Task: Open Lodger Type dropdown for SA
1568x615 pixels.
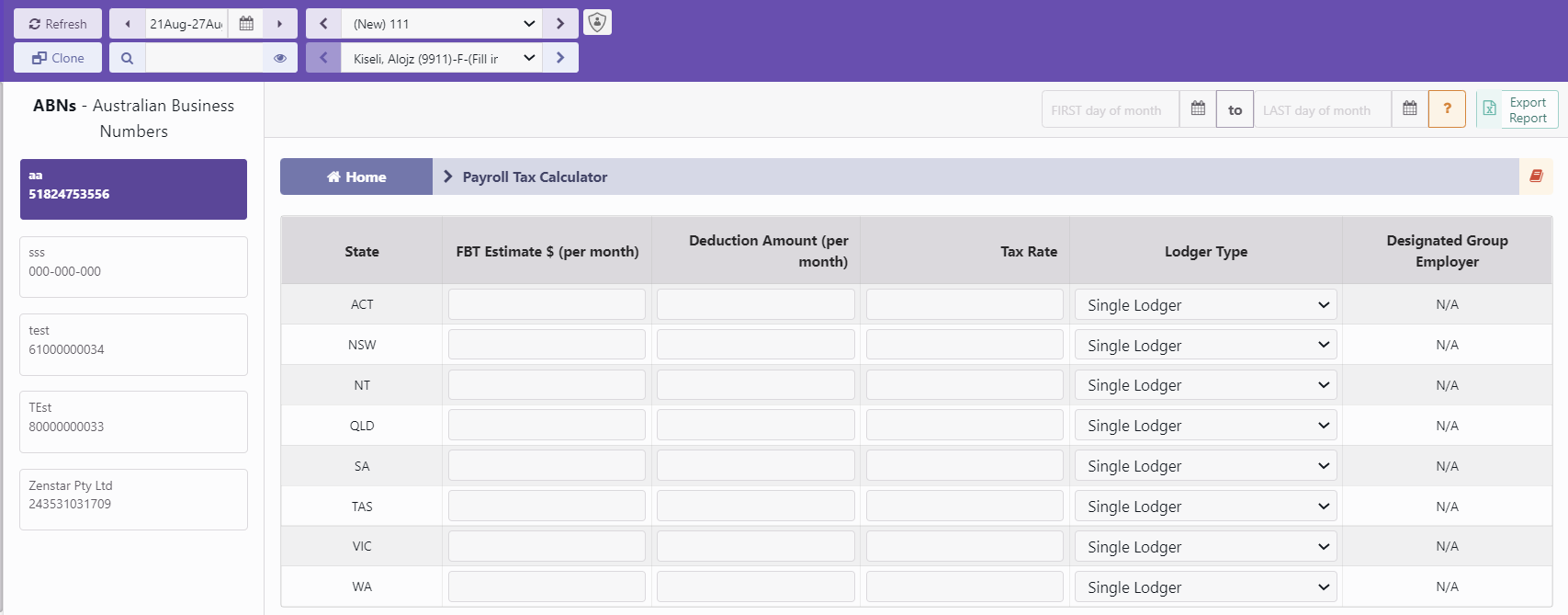Action: point(1206,466)
